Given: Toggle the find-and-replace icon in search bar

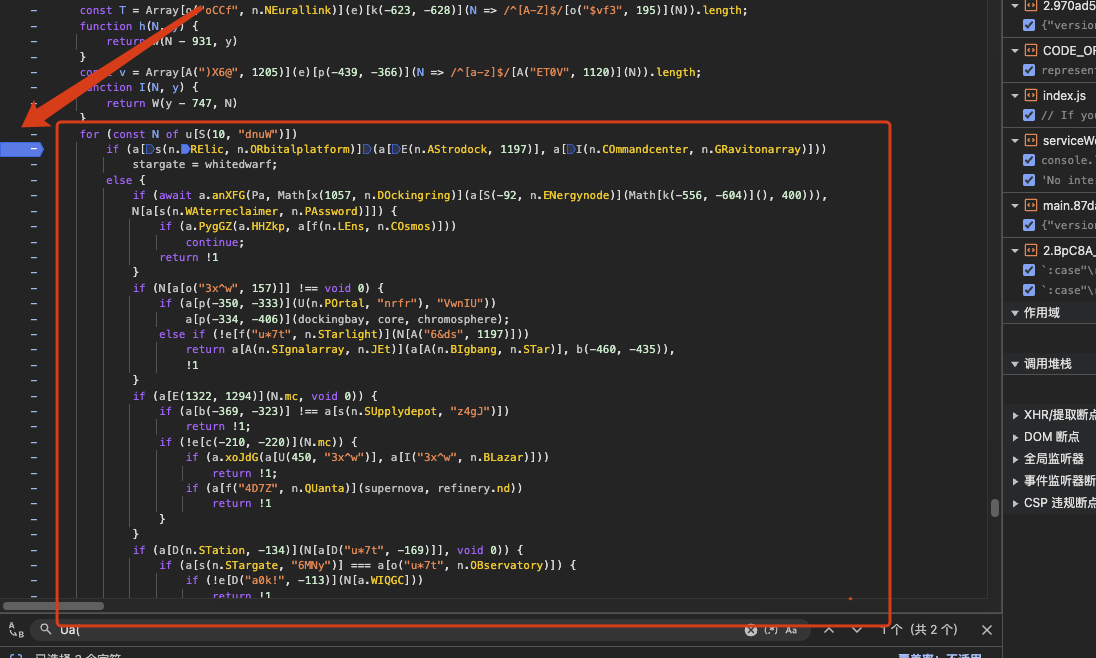Looking at the screenshot, I should pos(16,630).
